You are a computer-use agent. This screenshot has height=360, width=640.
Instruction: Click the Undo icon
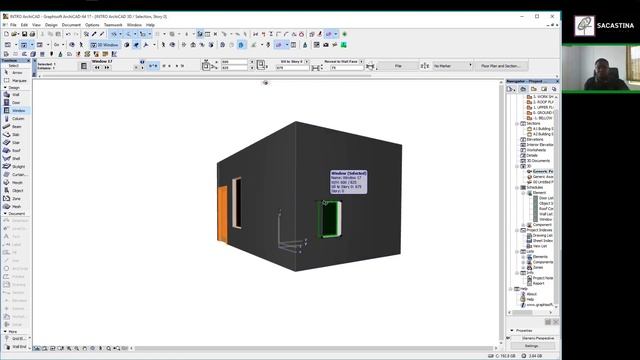point(68,34)
